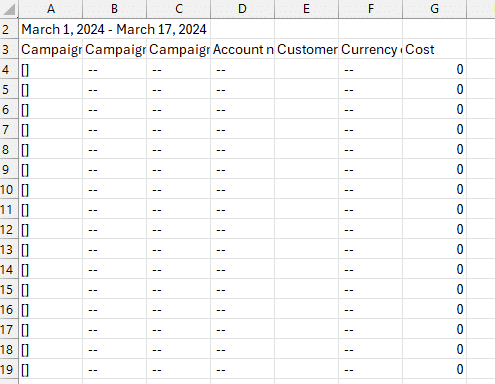Click the Campaign header cell in column A

(x=50, y=49)
